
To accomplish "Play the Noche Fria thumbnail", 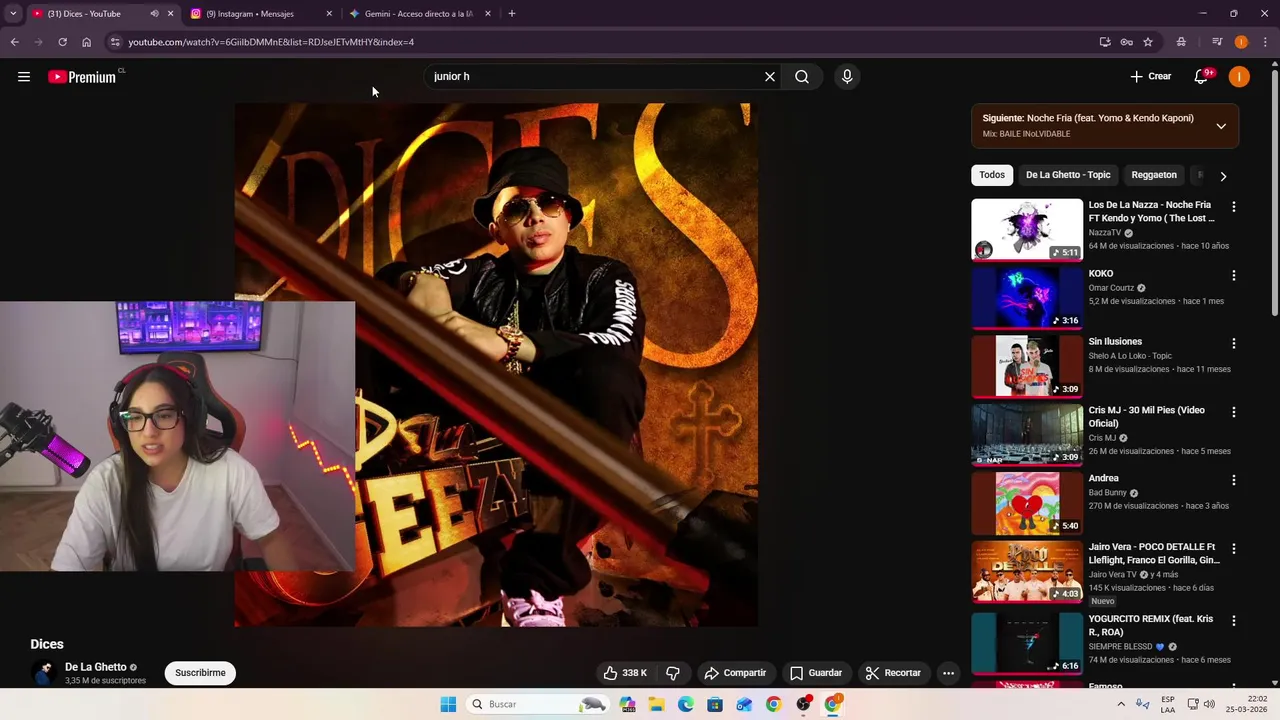I will click(x=1027, y=229).
